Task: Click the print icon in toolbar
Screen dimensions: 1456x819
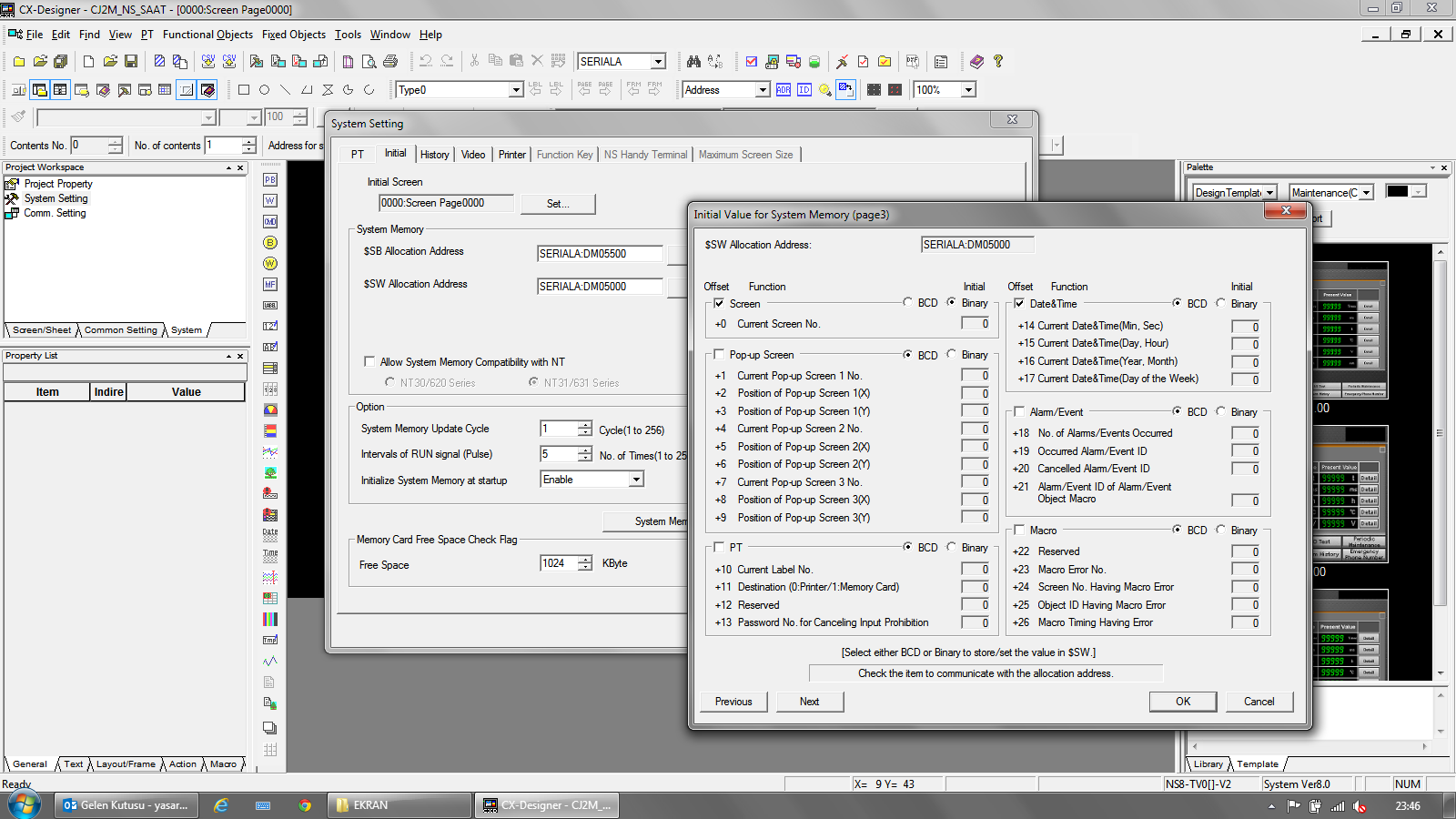Action: (x=390, y=61)
